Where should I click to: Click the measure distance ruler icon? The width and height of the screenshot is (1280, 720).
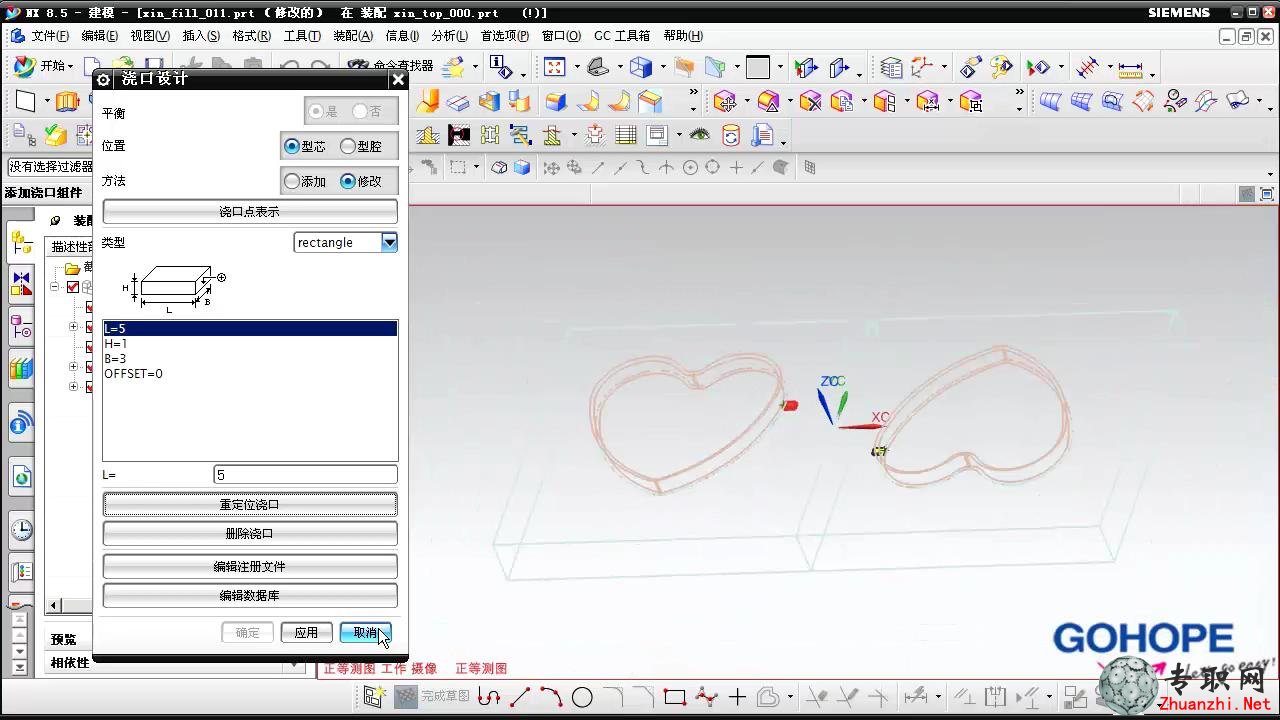pos(1130,68)
